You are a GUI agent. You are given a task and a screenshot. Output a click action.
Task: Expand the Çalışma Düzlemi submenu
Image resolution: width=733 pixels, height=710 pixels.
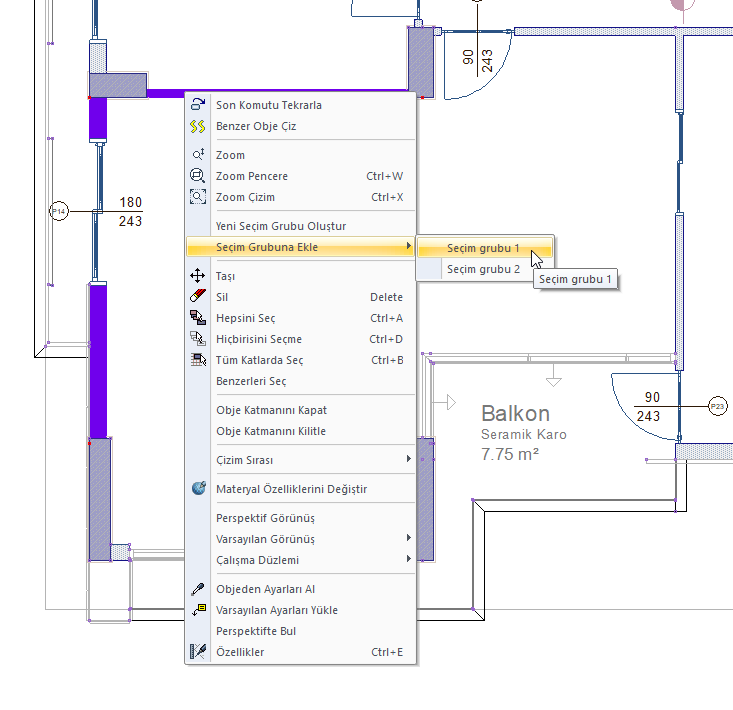tap(408, 560)
